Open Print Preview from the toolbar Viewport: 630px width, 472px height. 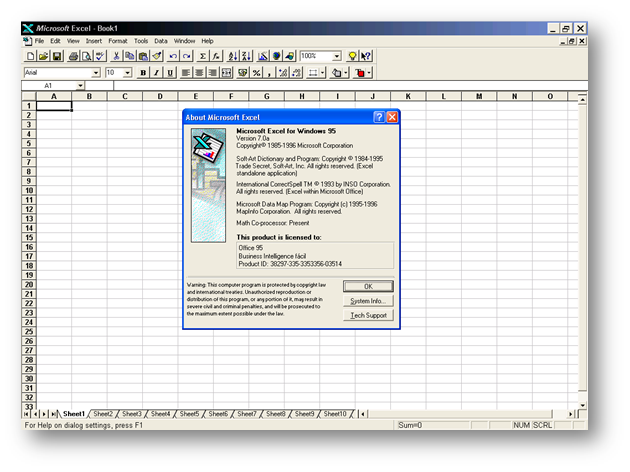point(86,56)
